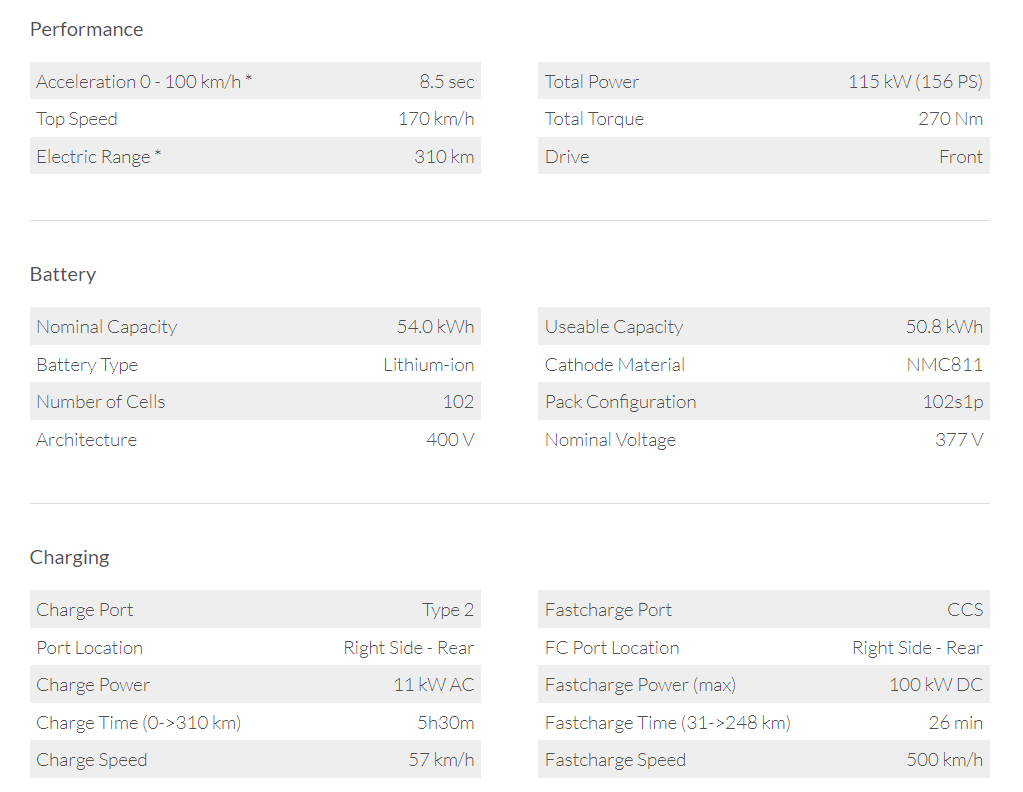Click the Fastcharge Speed 500 km/h value

(944, 760)
